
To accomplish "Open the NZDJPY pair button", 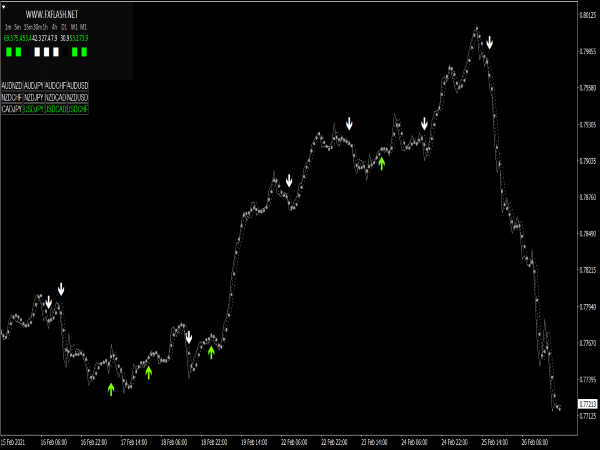I will pyautogui.click(x=34, y=98).
